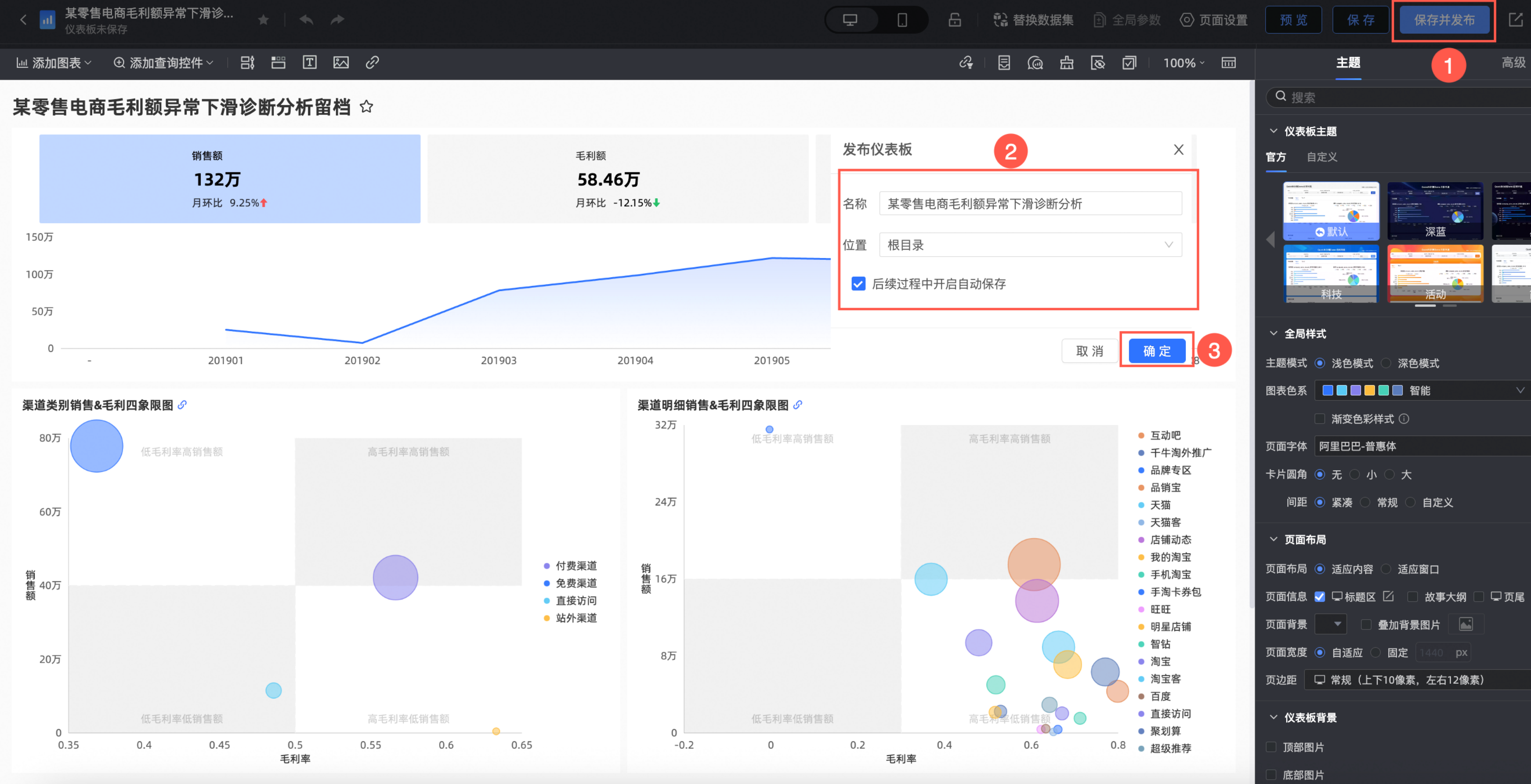This screenshot has height=784, width=1531.
Task: Close the 发布仪表板 dialog
Action: [1179, 150]
